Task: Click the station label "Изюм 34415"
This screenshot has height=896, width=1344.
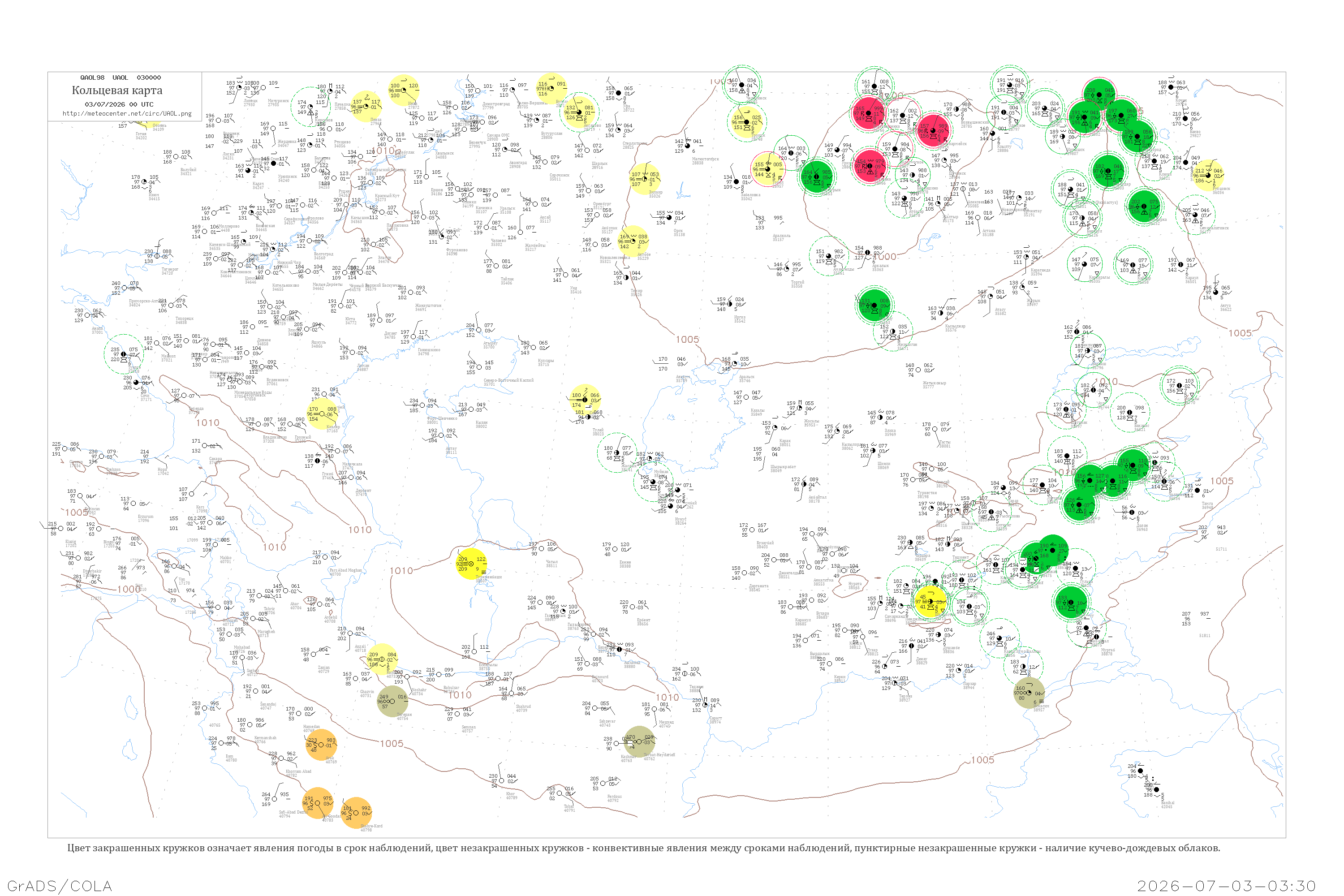Action: click(154, 197)
